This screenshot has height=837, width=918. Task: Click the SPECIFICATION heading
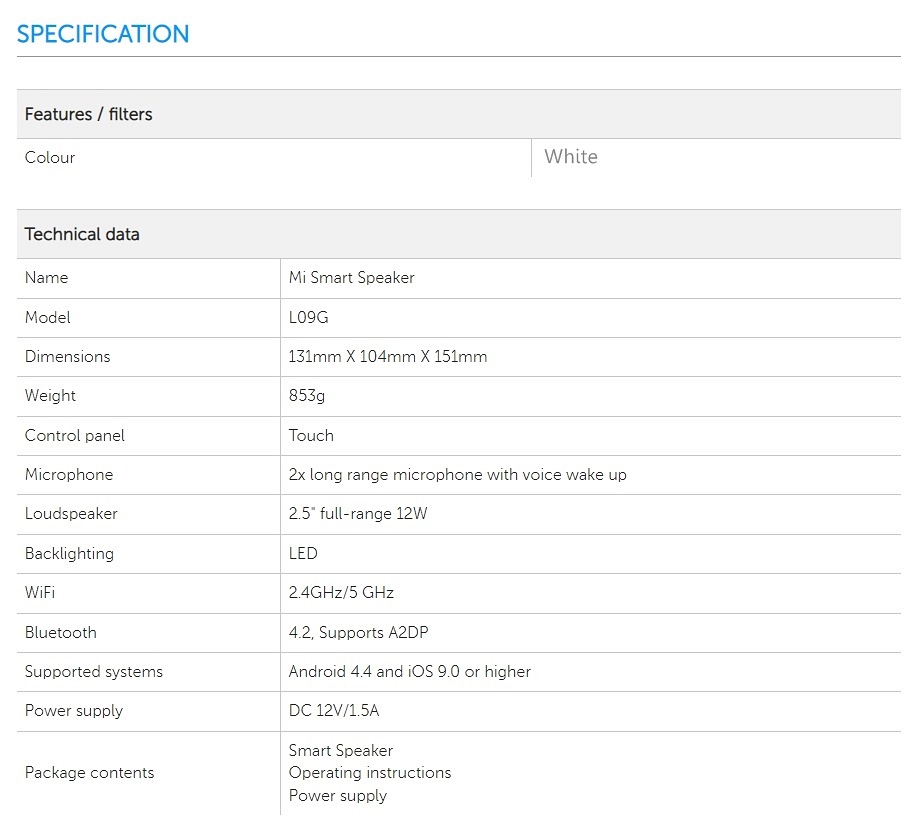pos(103,34)
